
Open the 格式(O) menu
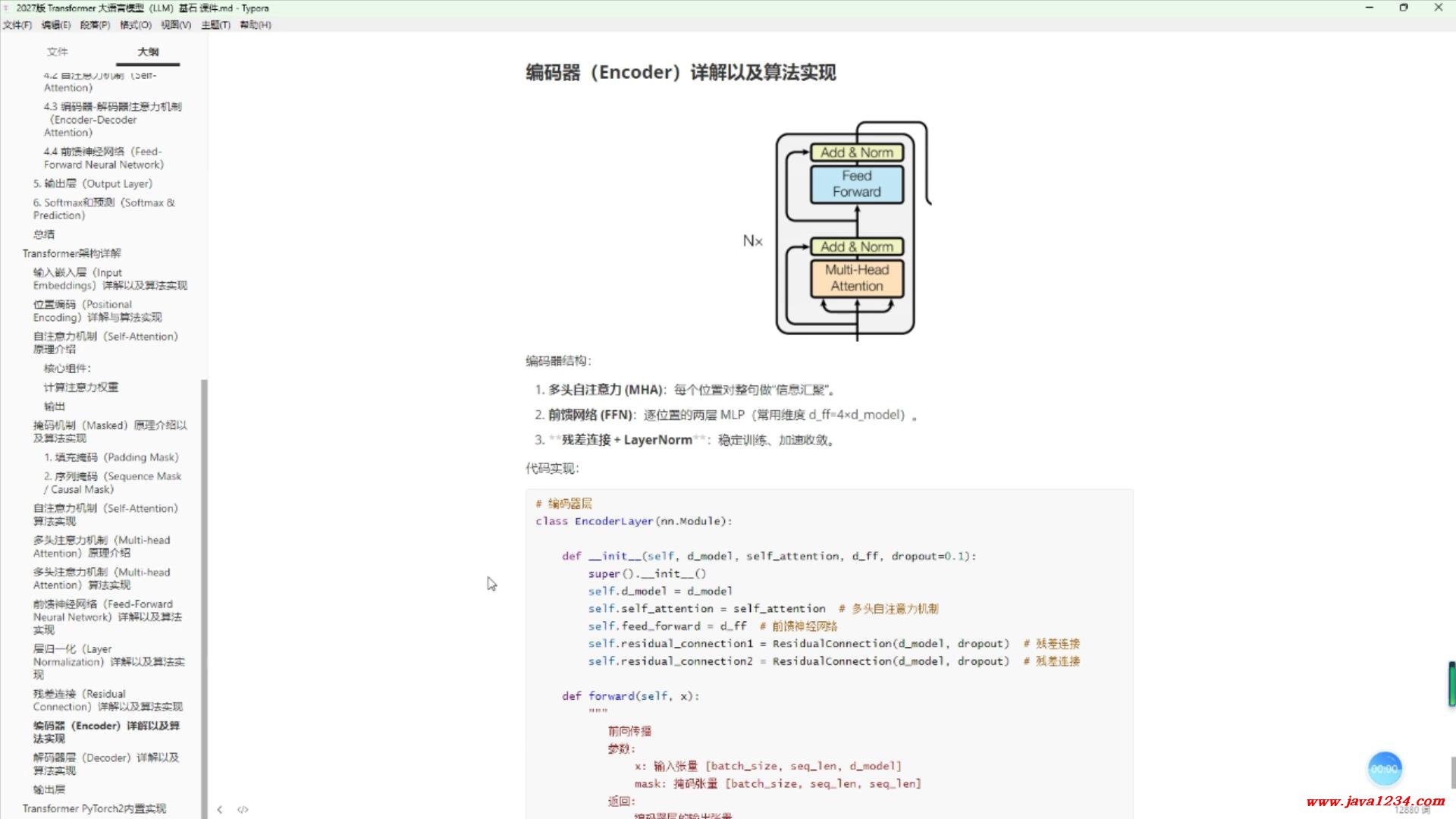click(x=135, y=25)
